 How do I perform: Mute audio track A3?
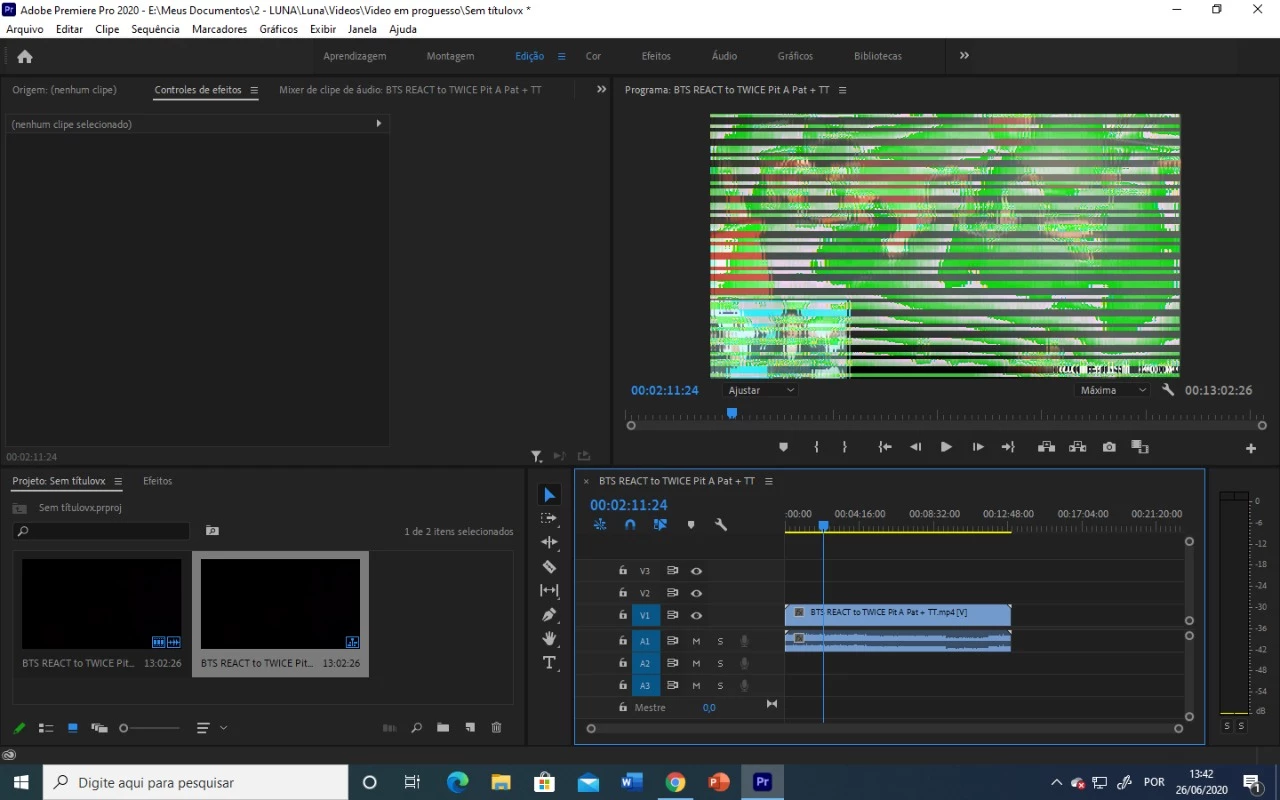pyautogui.click(x=696, y=686)
